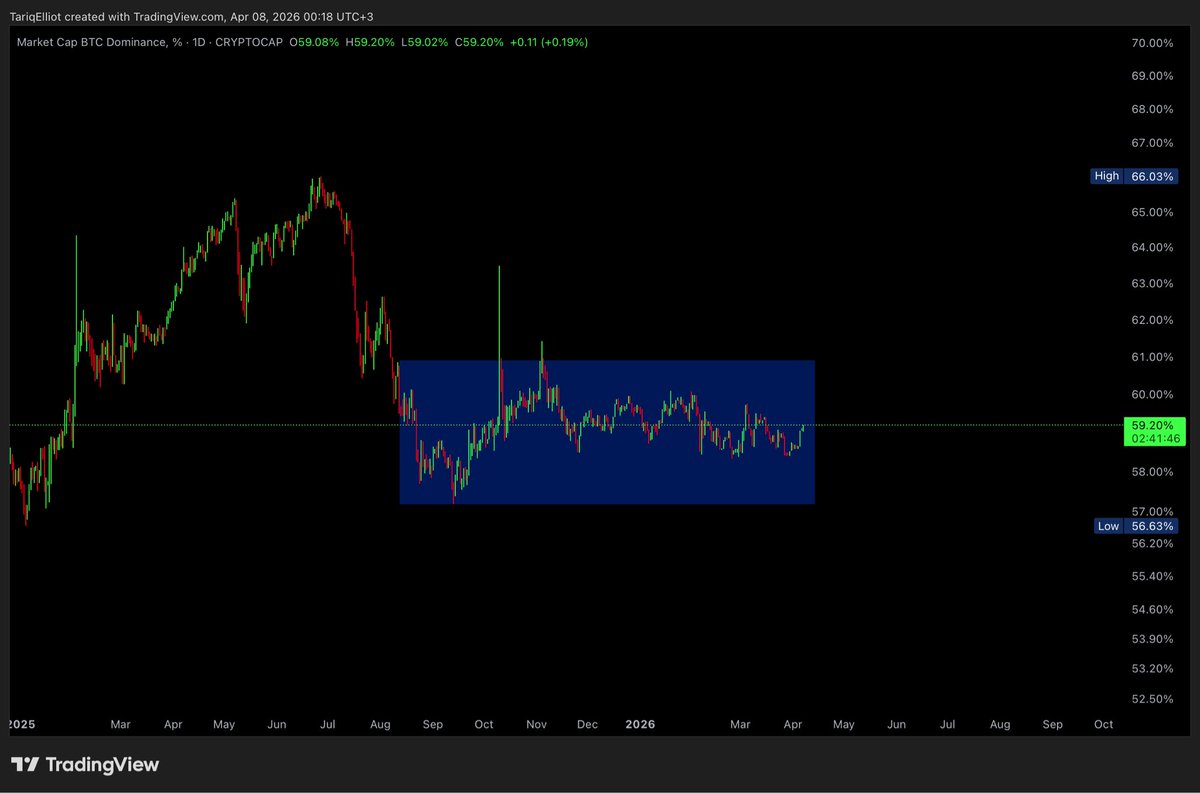Click the 65.00% price axis label
Image resolution: width=1200 pixels, height=793 pixels.
(x=1151, y=212)
